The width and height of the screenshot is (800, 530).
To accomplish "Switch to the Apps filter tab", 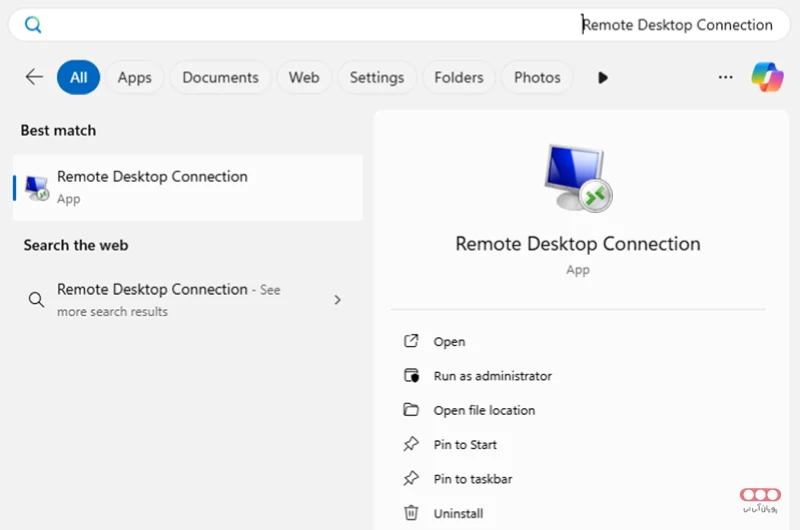I will [134, 77].
